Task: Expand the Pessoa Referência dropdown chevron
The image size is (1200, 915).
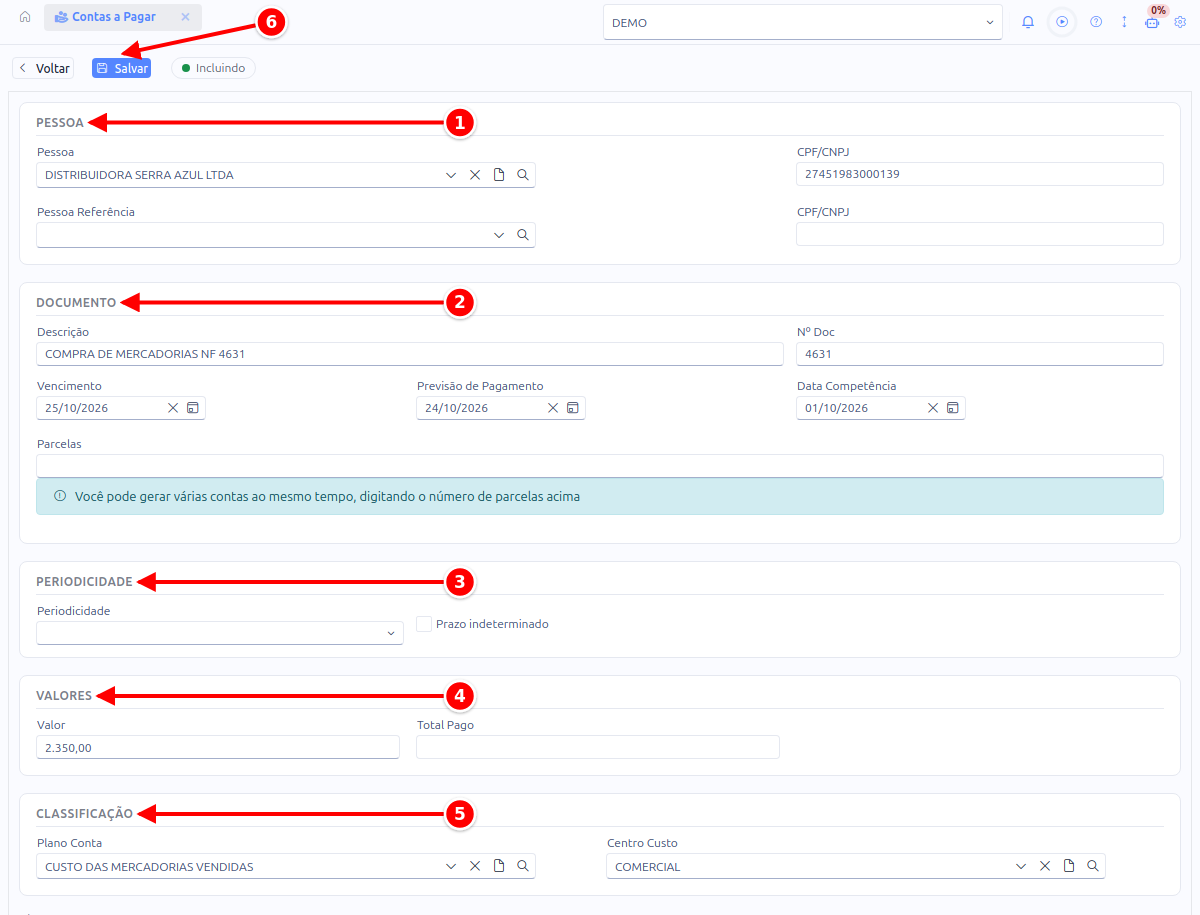Action: pos(499,235)
